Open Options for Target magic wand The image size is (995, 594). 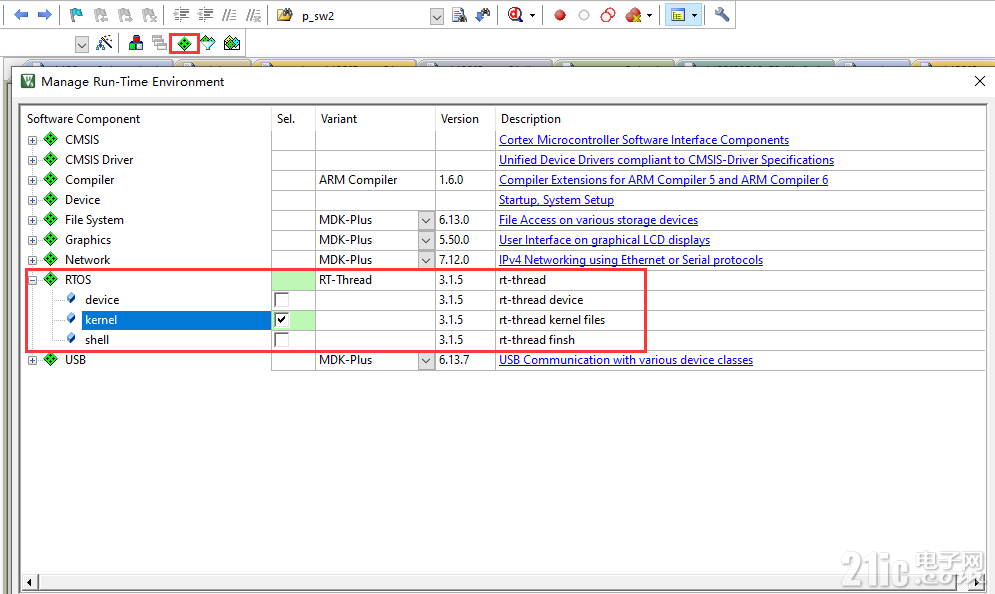click(x=105, y=43)
